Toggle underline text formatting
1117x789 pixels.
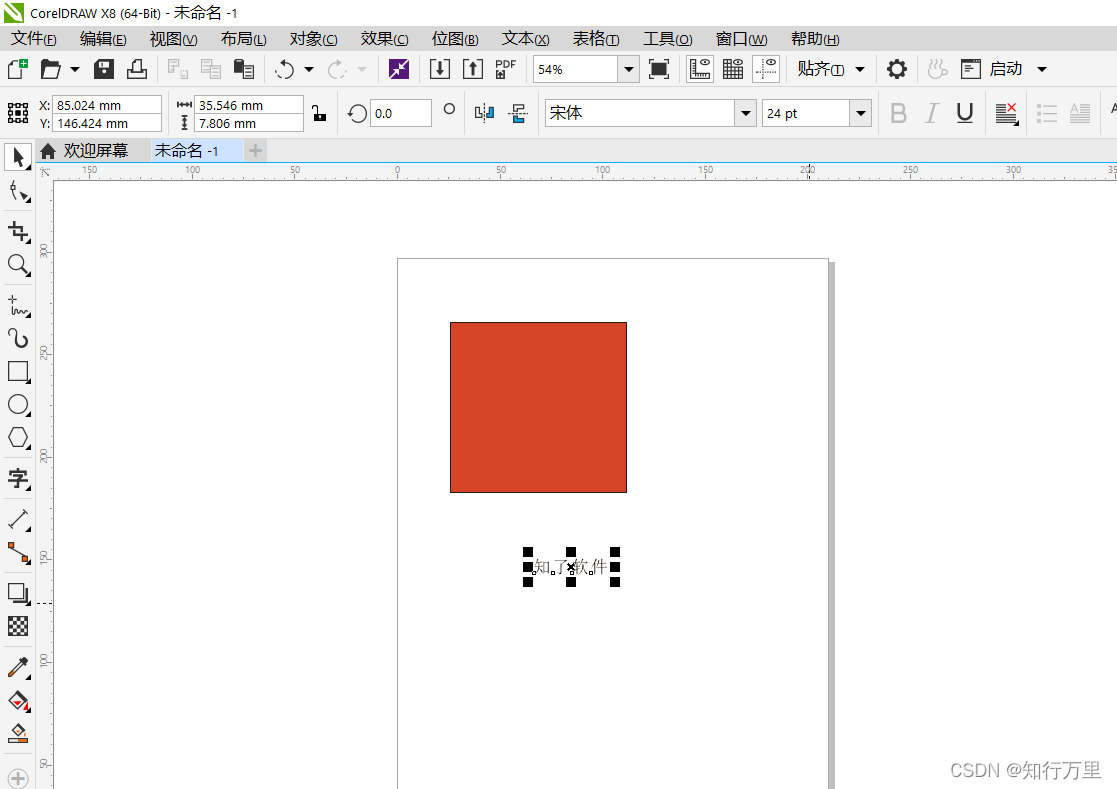(x=965, y=113)
